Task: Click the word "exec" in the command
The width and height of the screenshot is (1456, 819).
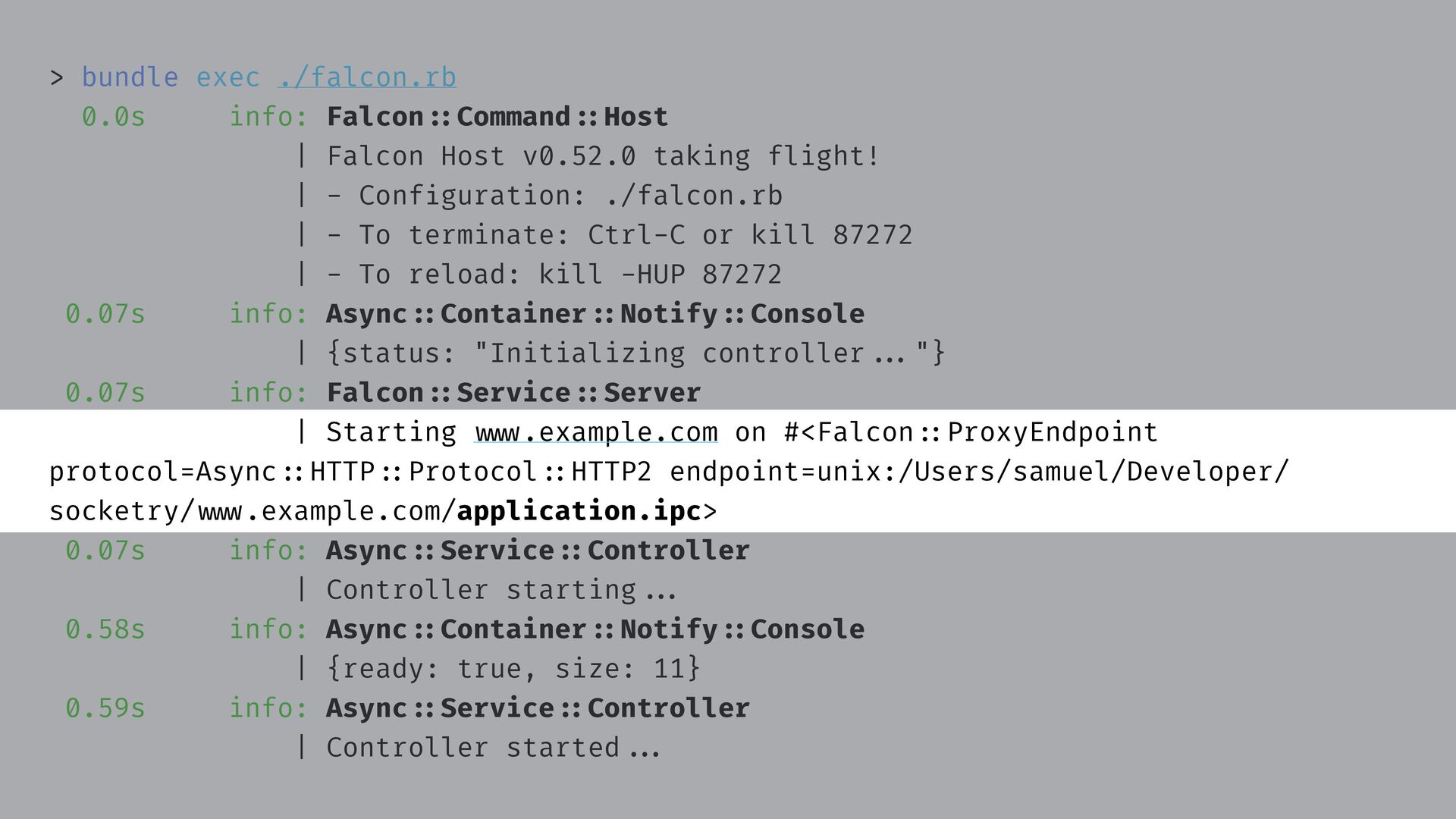Action: (x=227, y=77)
